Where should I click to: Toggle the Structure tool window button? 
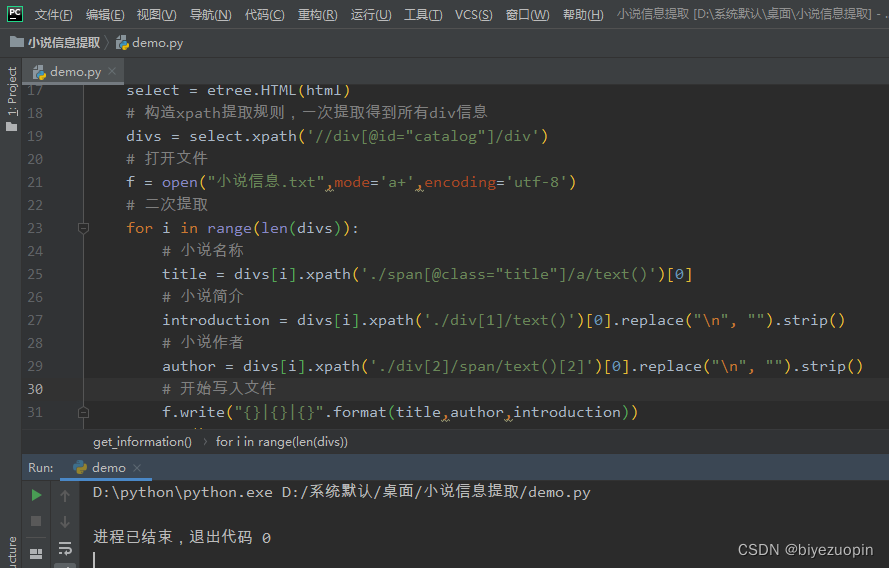(x=12, y=551)
